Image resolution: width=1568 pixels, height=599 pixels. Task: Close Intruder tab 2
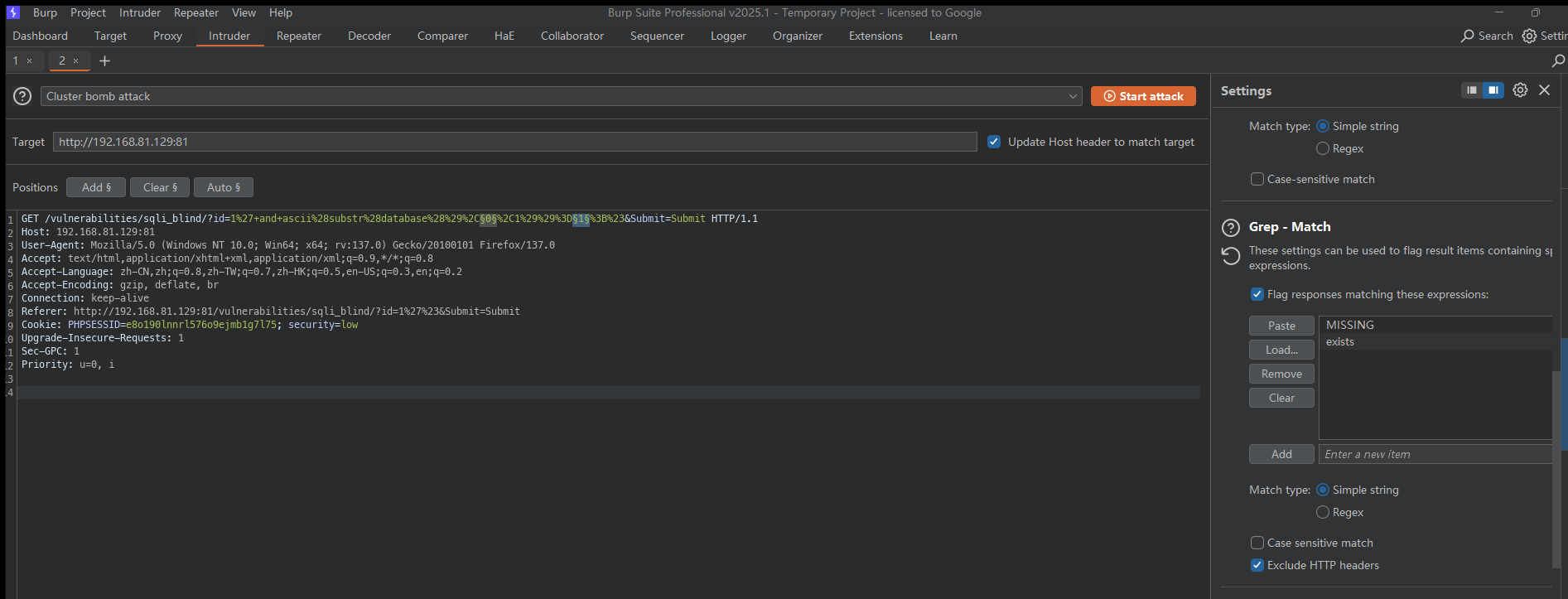pyautogui.click(x=76, y=60)
